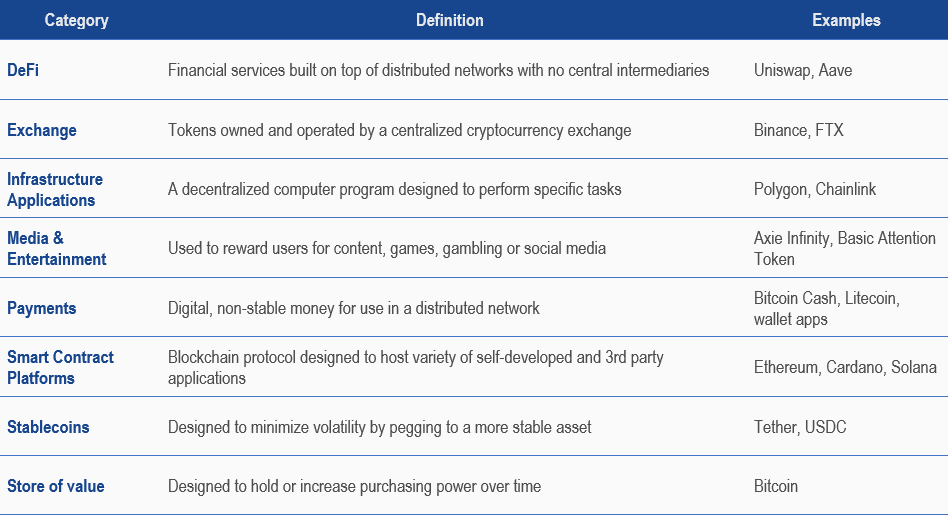Click the Exchange definition about centralized tokens
This screenshot has width=948, height=517.
[x=399, y=130]
